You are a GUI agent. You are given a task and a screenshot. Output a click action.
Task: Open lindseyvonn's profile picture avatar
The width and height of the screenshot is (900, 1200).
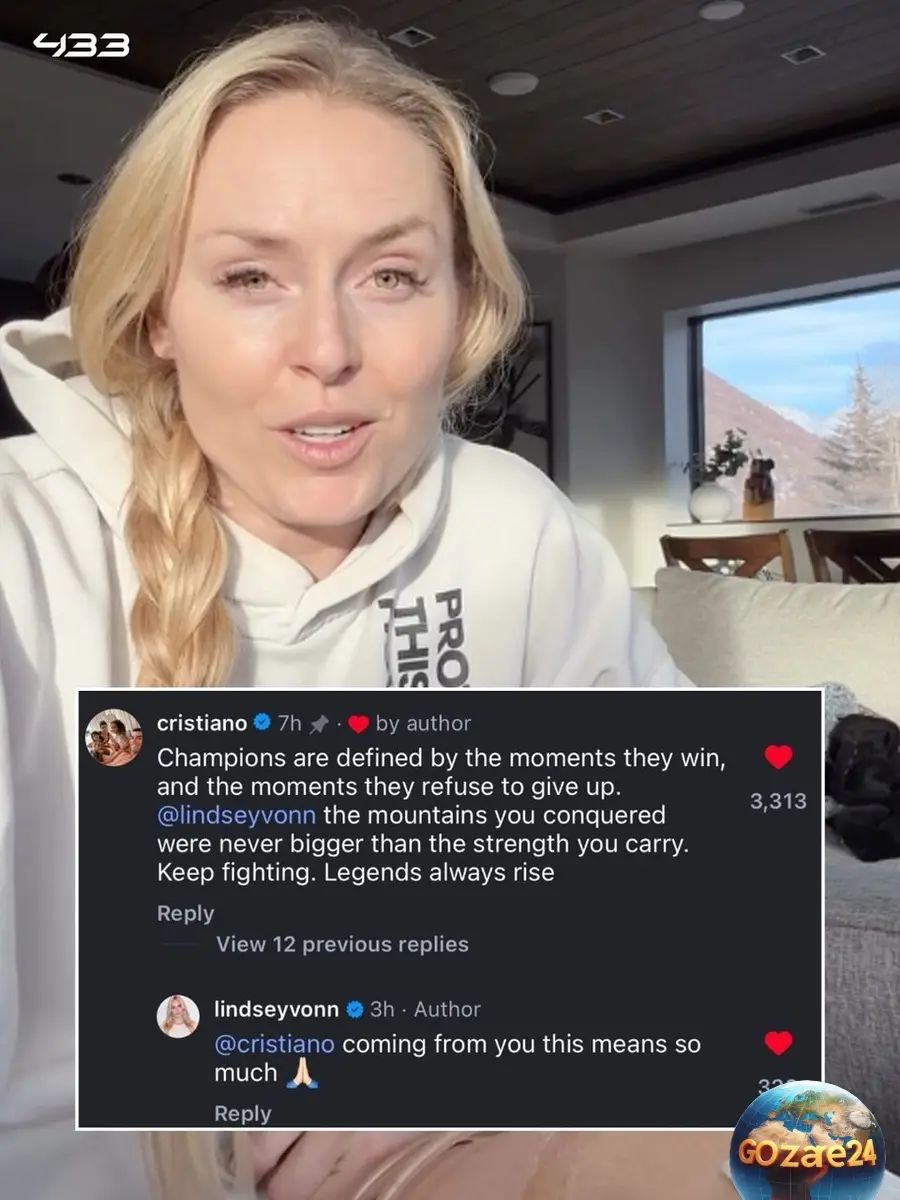pos(178,1017)
